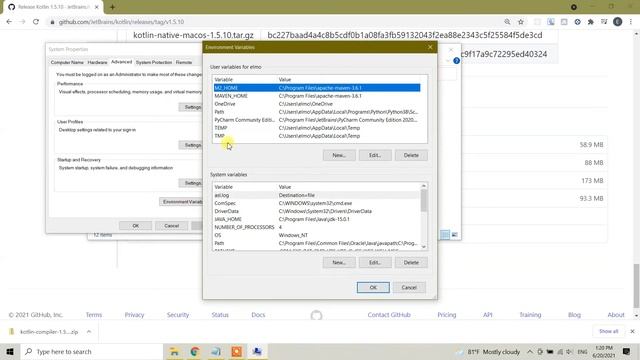This screenshot has width=640, height=360.
Task: Open Chrome extensions puzzle icon
Action: click(591, 22)
